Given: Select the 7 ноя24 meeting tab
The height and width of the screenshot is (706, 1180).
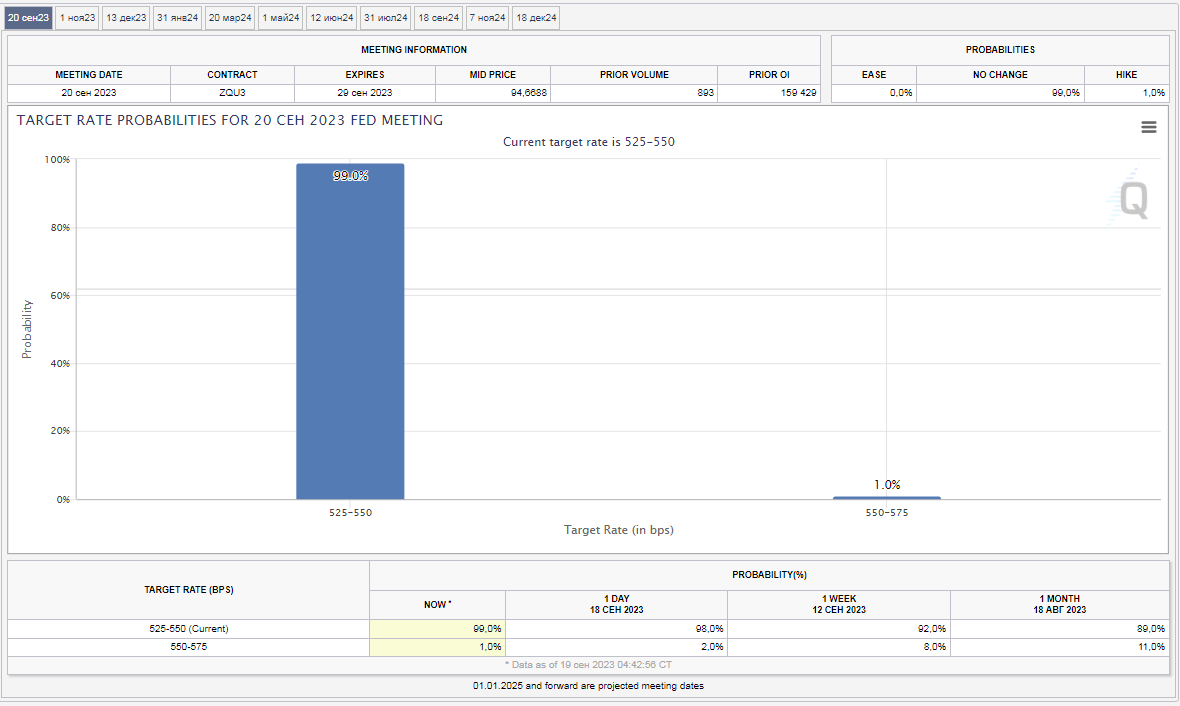Looking at the screenshot, I should (x=488, y=17).
